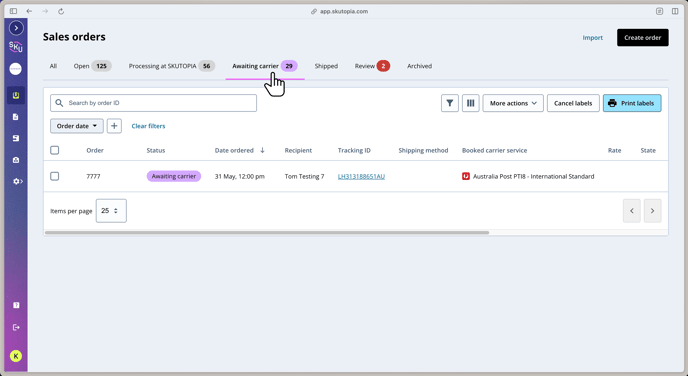Open the Order date filter dropdown
Screen dimensions: 688x376
[x=77, y=126]
